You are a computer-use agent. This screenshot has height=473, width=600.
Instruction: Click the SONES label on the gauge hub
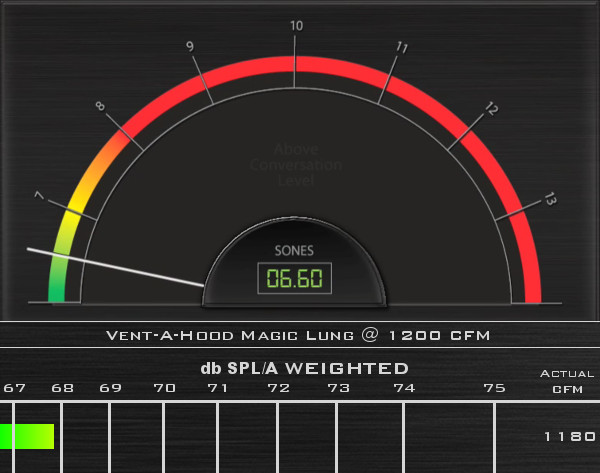pyautogui.click(x=294, y=251)
